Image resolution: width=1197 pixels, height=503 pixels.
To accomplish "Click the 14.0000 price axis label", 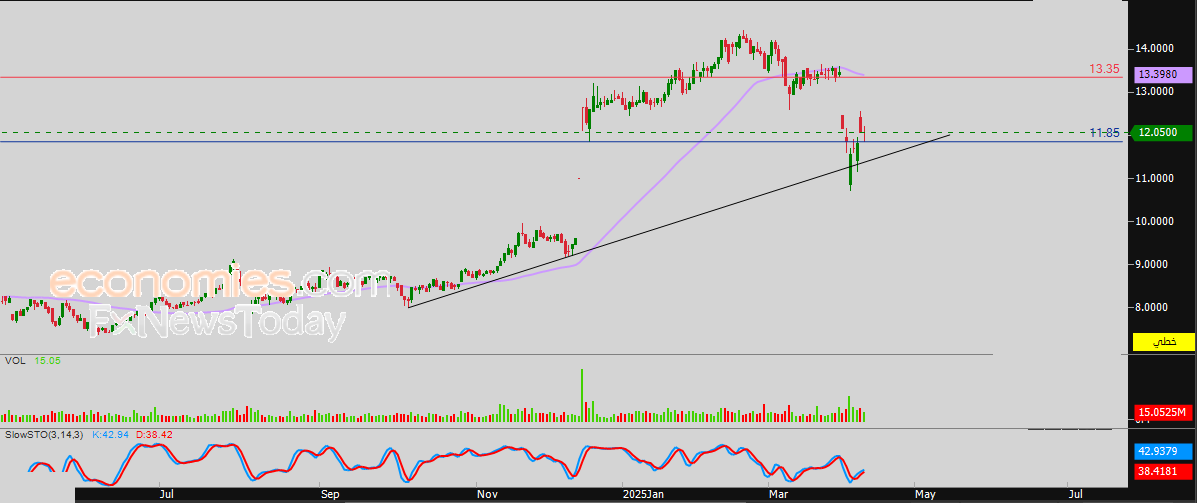I will coord(1153,48).
